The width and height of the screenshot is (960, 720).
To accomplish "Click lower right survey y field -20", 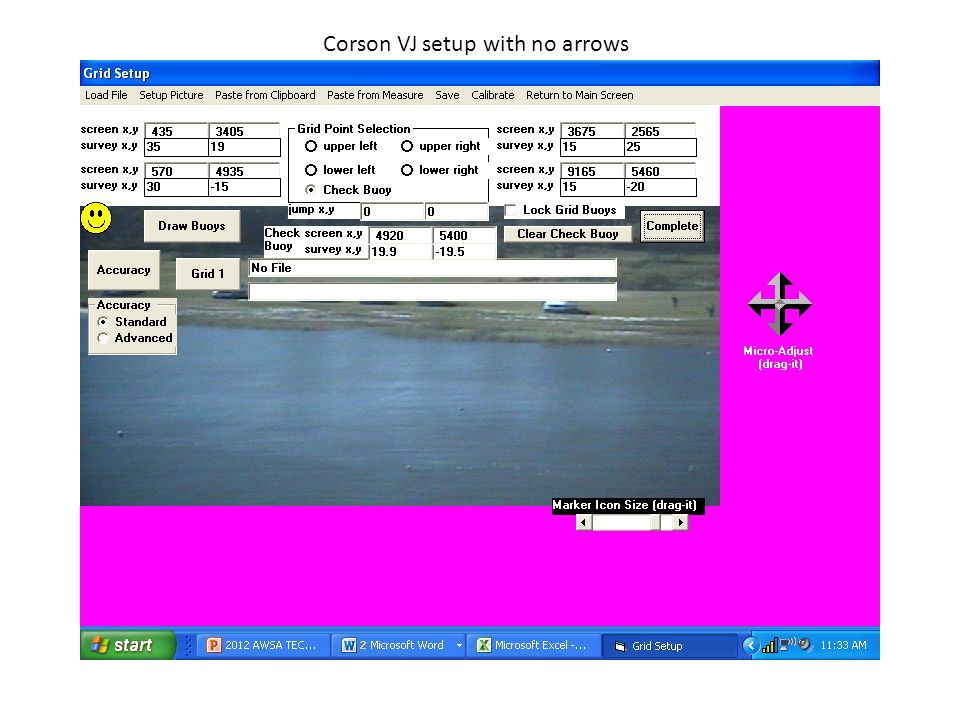I will [x=660, y=187].
